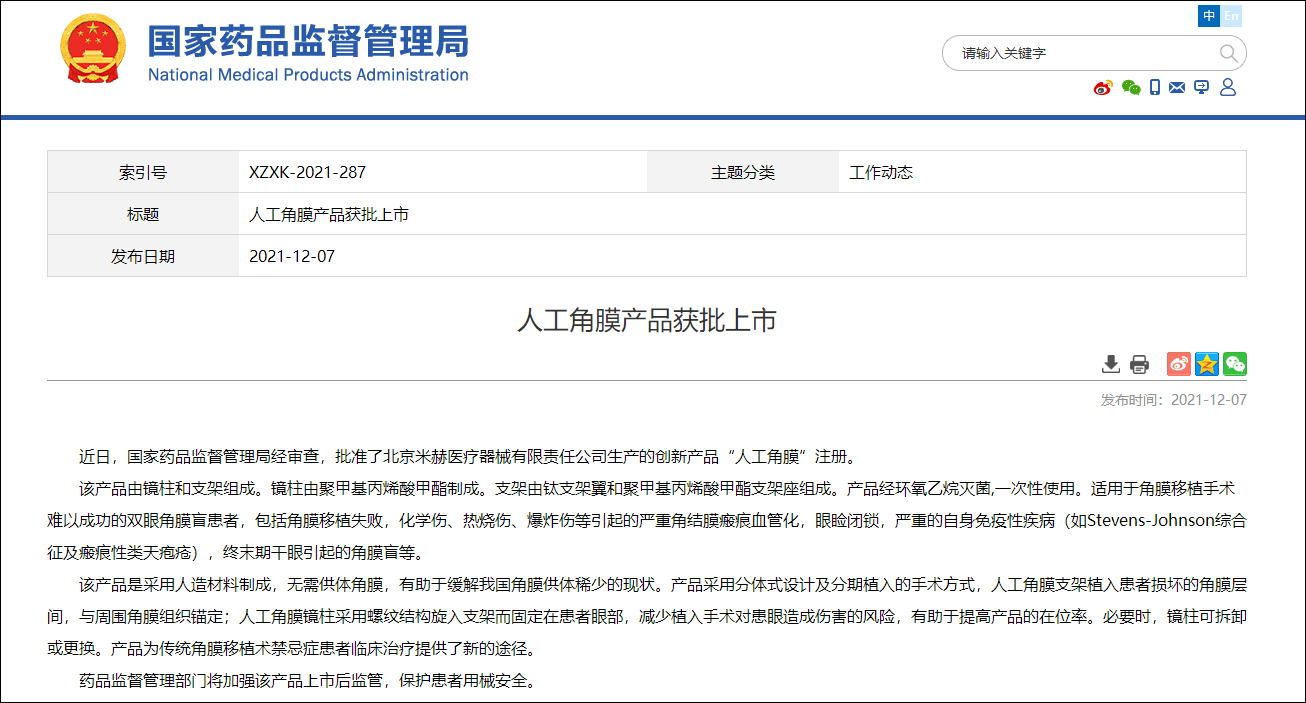This screenshot has height=703, width=1306.
Task: Open the WeChat public account icon
Action: tap(1131, 87)
